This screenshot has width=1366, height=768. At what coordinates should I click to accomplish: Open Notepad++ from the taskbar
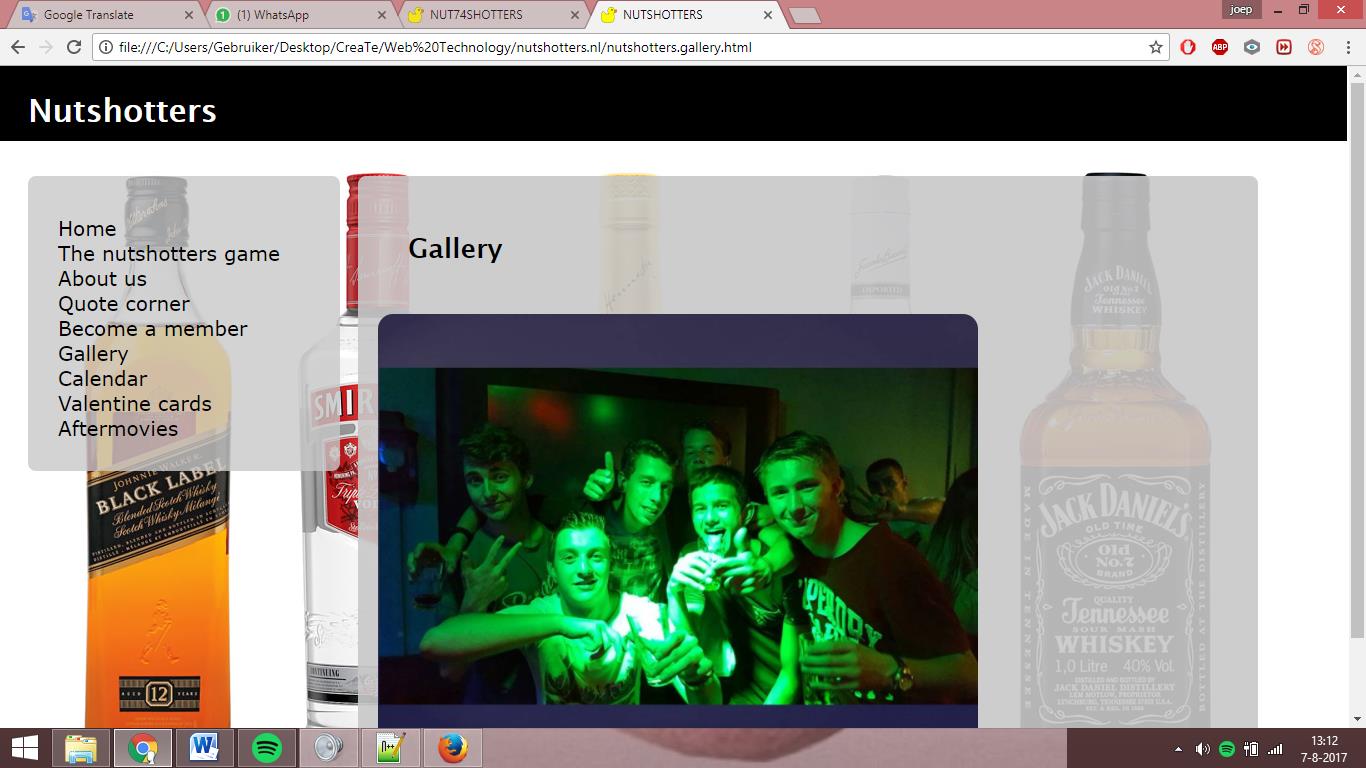(x=390, y=748)
